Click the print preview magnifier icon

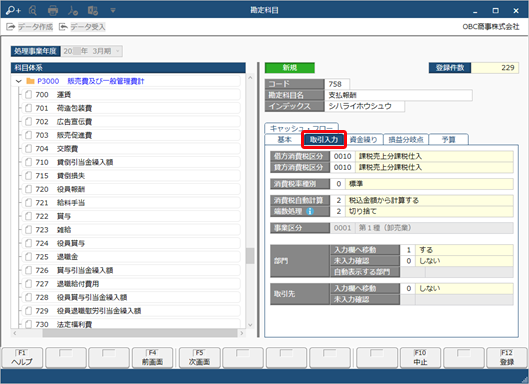coord(33,11)
